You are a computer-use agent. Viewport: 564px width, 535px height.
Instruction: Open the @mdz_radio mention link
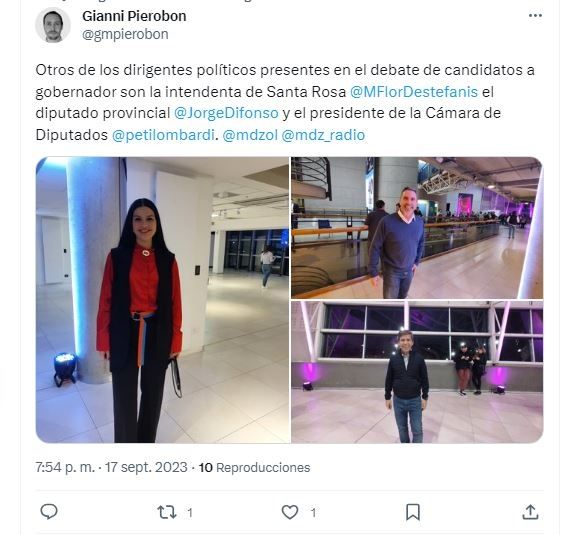tap(323, 135)
